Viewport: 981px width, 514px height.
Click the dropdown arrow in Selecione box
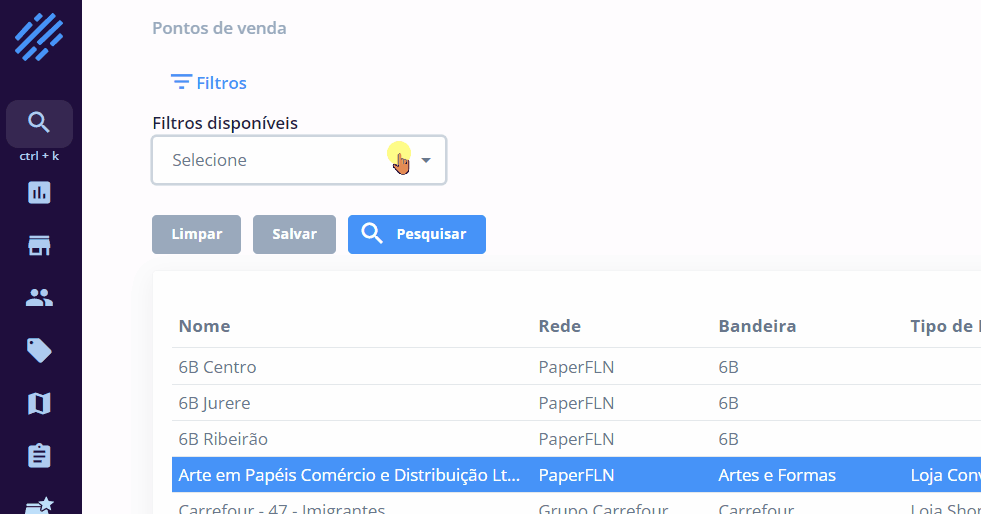click(426, 160)
